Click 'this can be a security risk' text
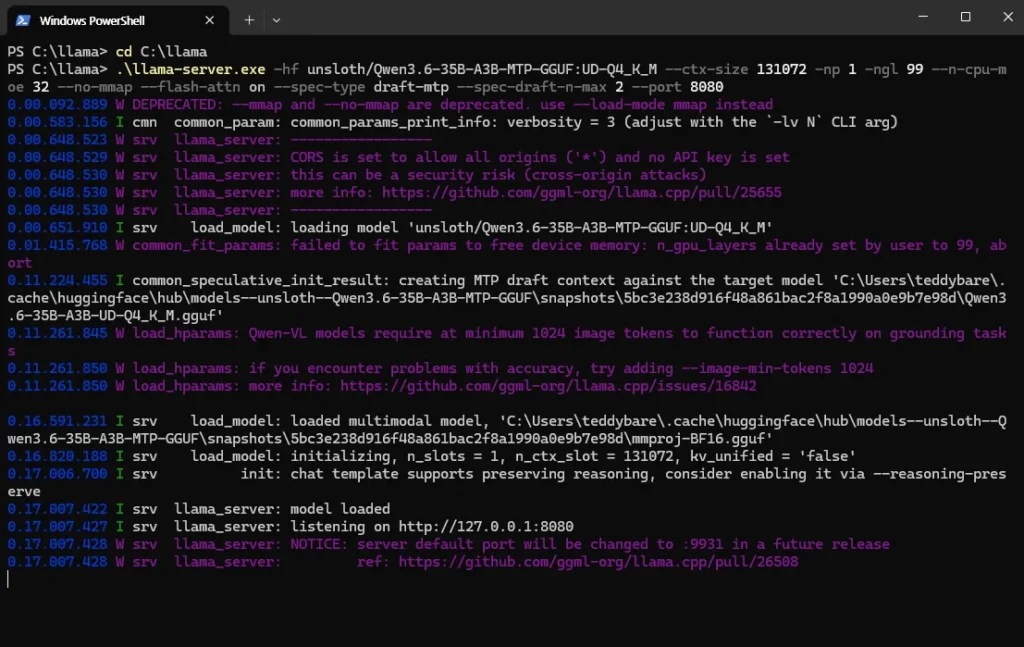This screenshot has height=647, width=1024. (403, 175)
